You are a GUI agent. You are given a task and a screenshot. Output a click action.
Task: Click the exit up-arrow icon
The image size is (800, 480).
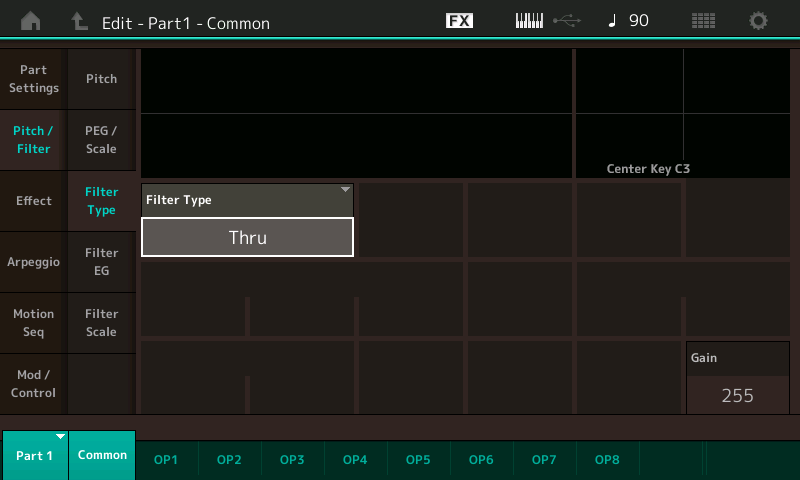(79, 21)
